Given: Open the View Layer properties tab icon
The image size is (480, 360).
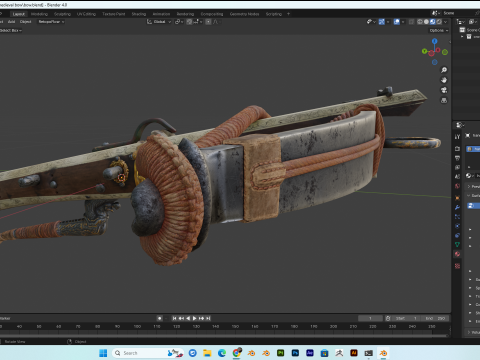Looking at the screenshot, I should click(x=457, y=167).
